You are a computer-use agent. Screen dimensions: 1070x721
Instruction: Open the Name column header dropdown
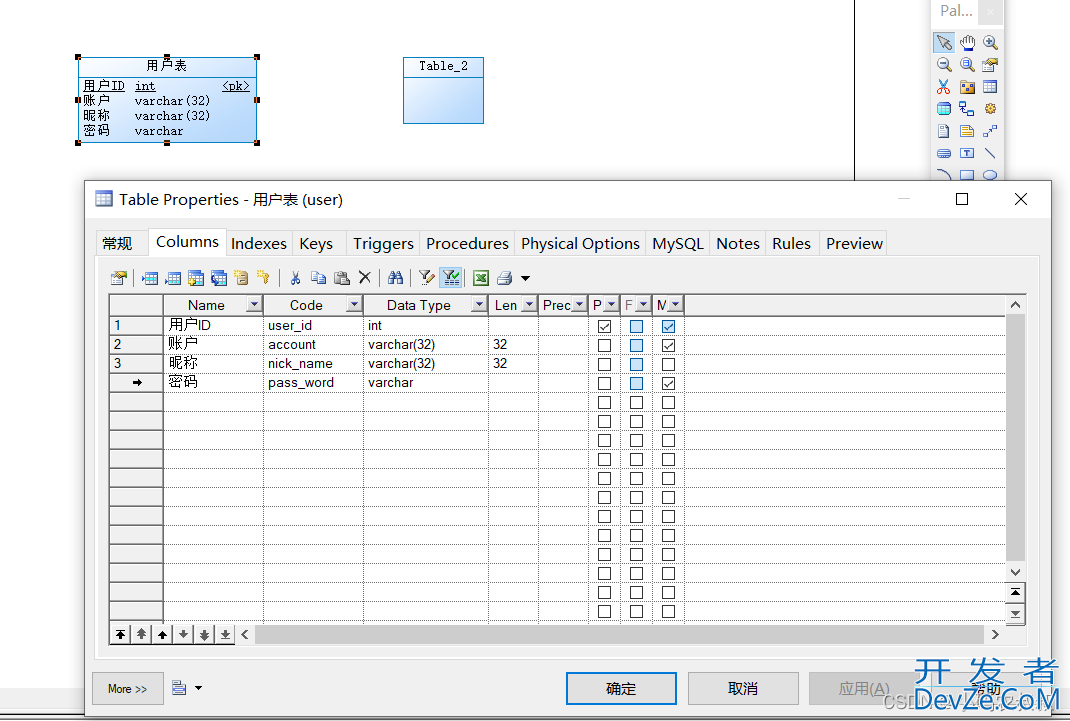(x=254, y=305)
